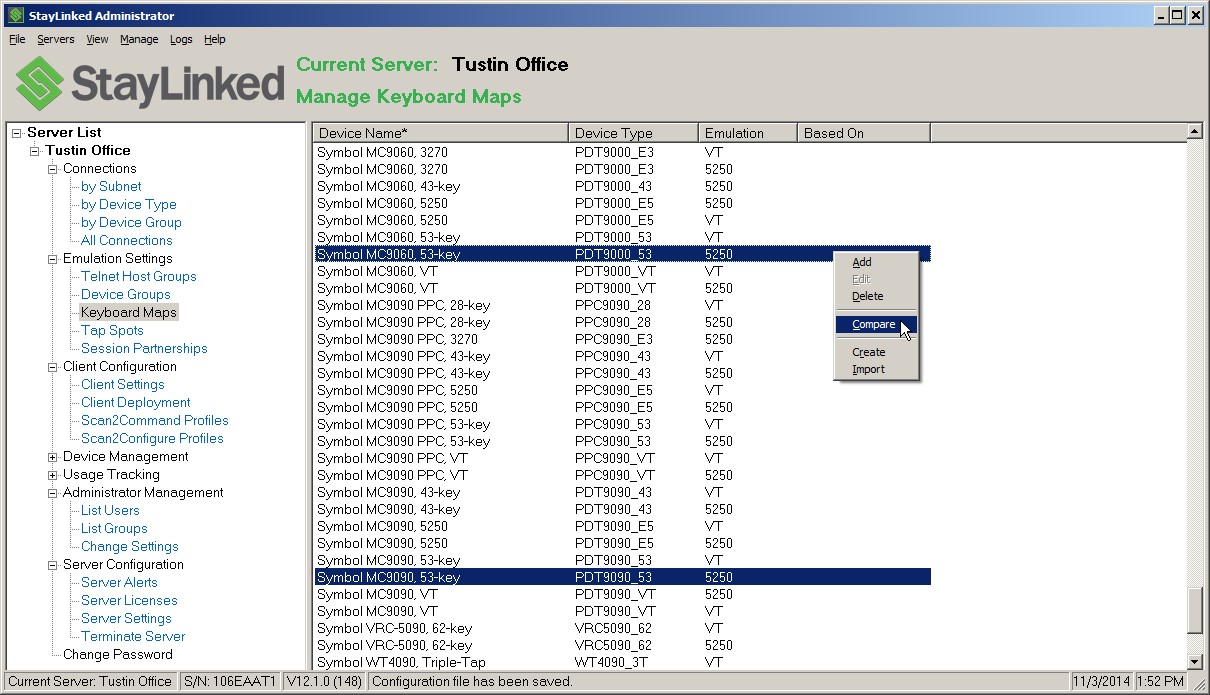The image size is (1210, 695).
Task: Open the Manage menu
Action: point(139,39)
